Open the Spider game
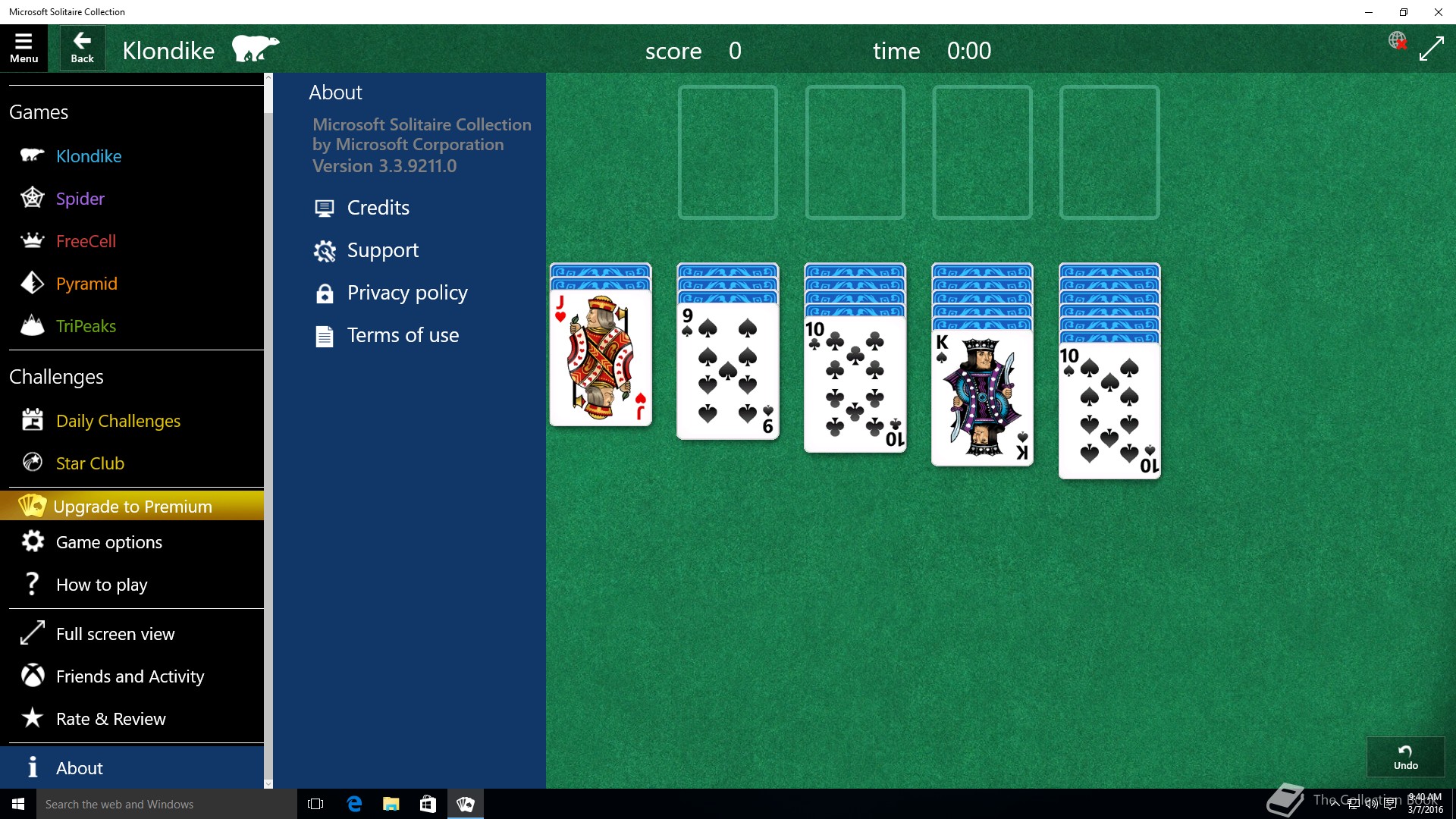Screen dimensions: 1456x819 (80, 198)
